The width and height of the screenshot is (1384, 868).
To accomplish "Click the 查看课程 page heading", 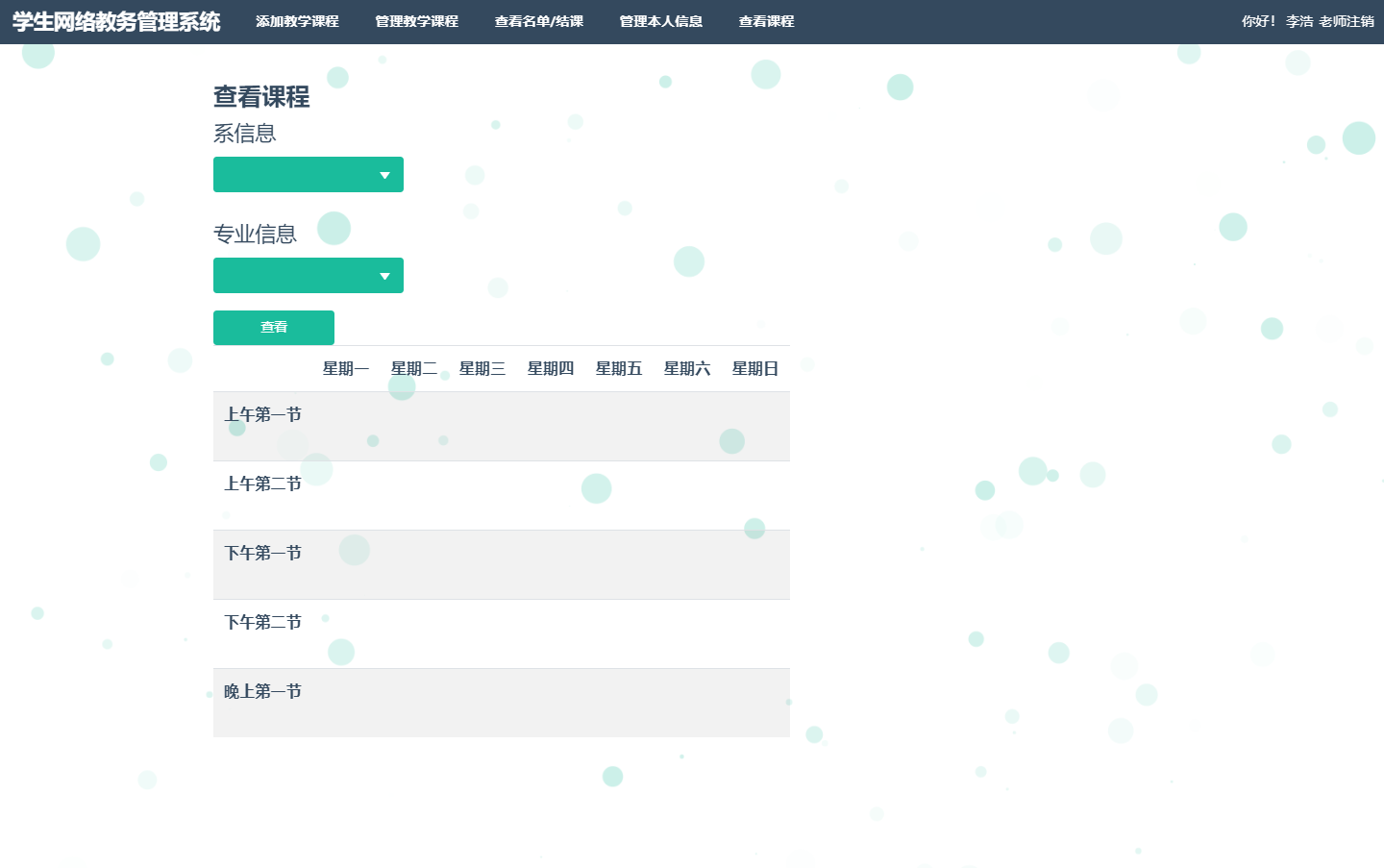I will (261, 97).
